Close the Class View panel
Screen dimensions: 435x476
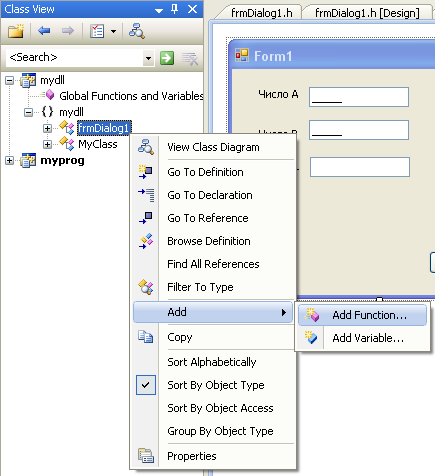[x=192, y=9]
